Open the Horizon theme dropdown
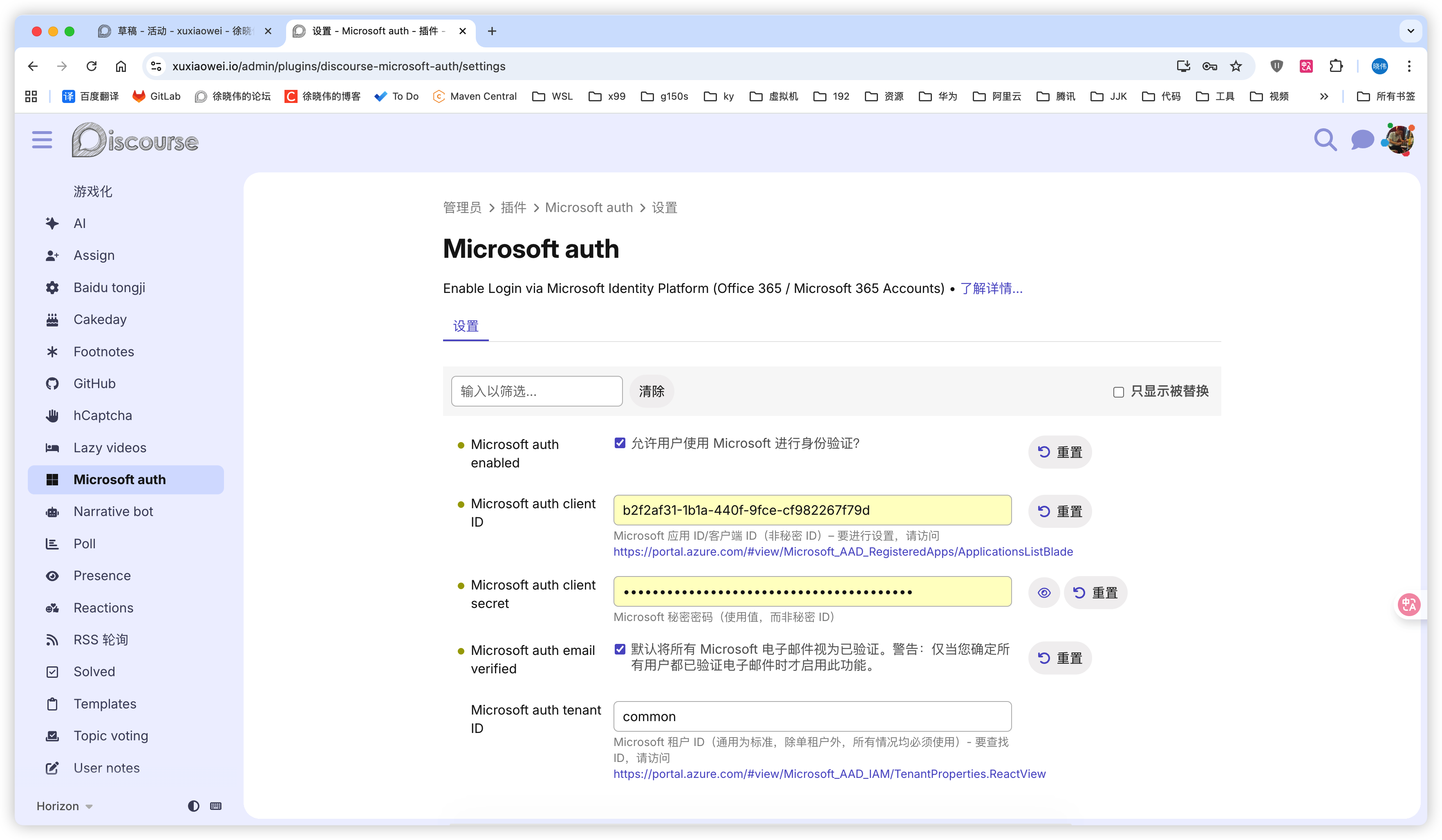The image size is (1442, 840). pos(65,806)
